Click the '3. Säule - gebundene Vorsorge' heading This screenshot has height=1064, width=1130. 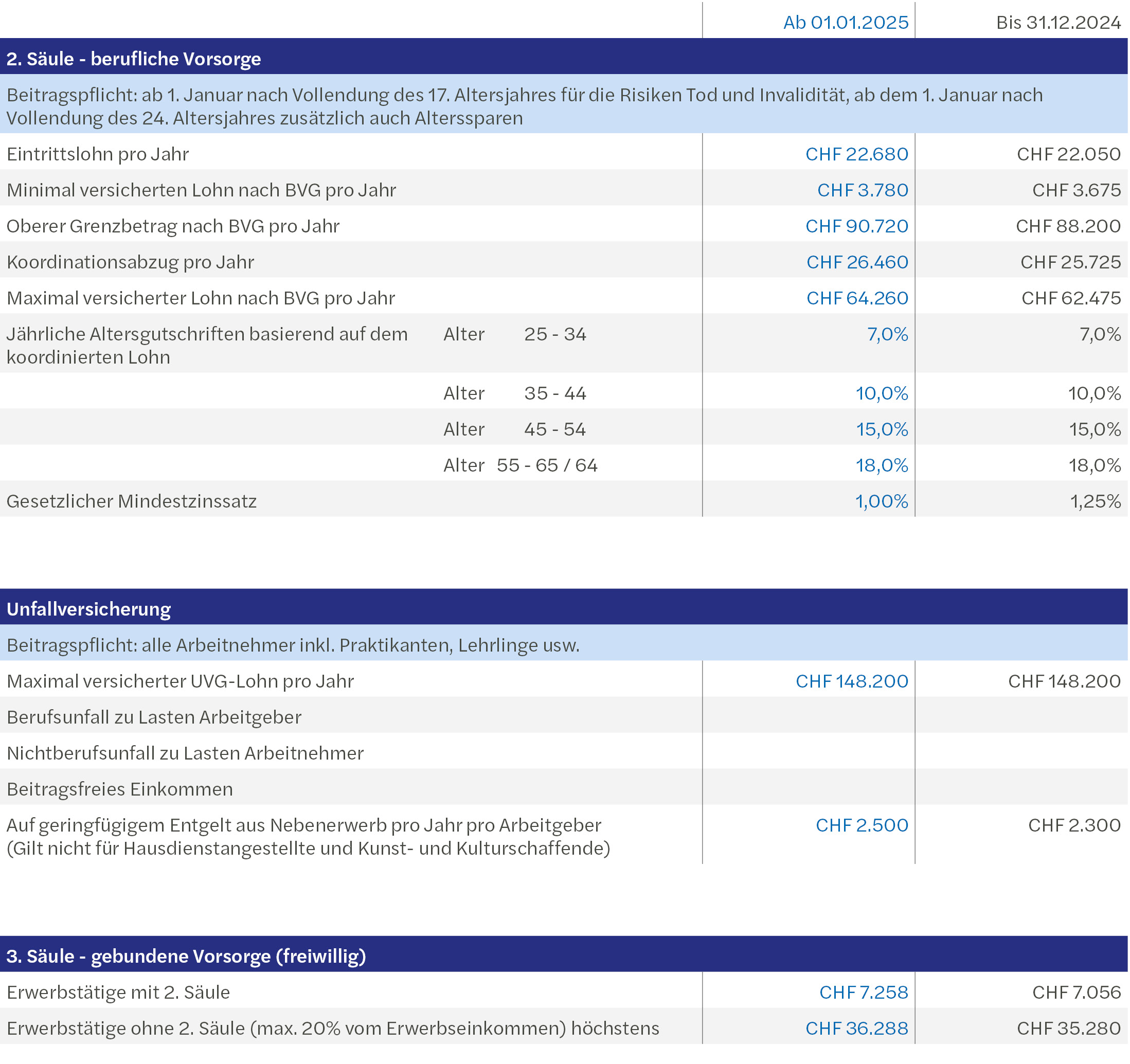tap(186, 956)
